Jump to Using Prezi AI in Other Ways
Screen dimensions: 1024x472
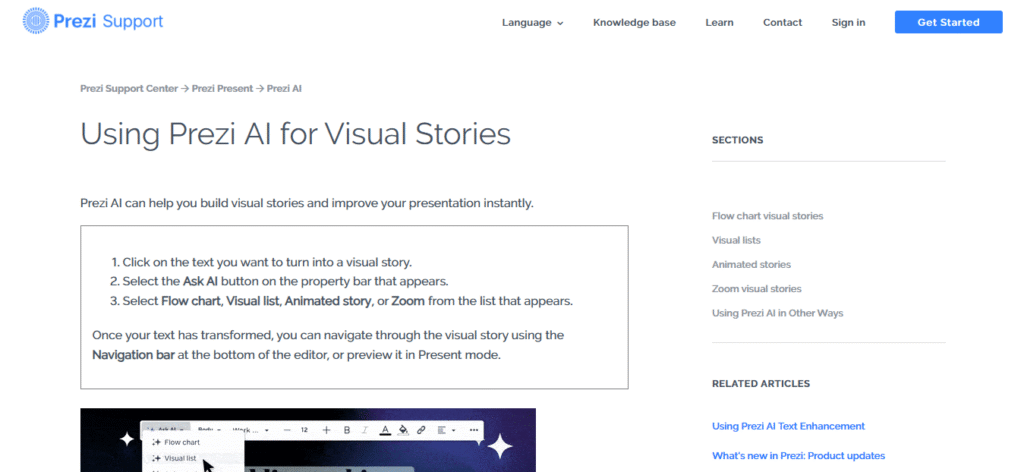pos(777,313)
